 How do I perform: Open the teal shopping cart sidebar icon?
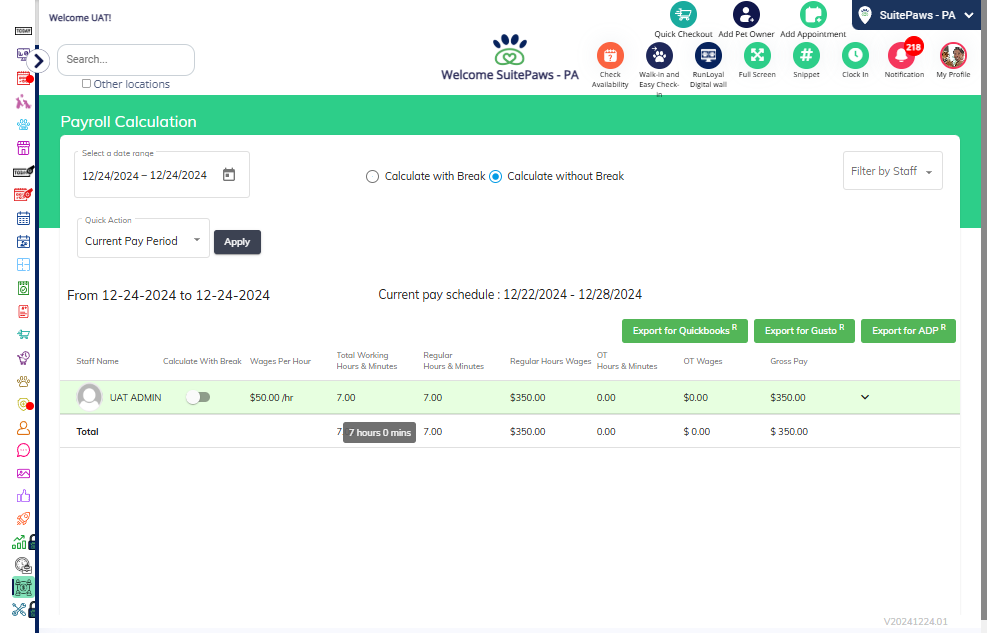point(23,335)
